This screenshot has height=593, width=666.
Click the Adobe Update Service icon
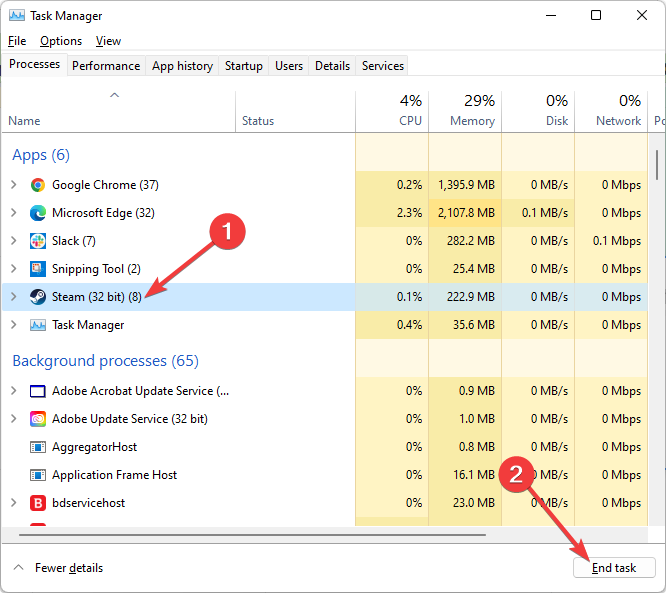click(x=38, y=419)
